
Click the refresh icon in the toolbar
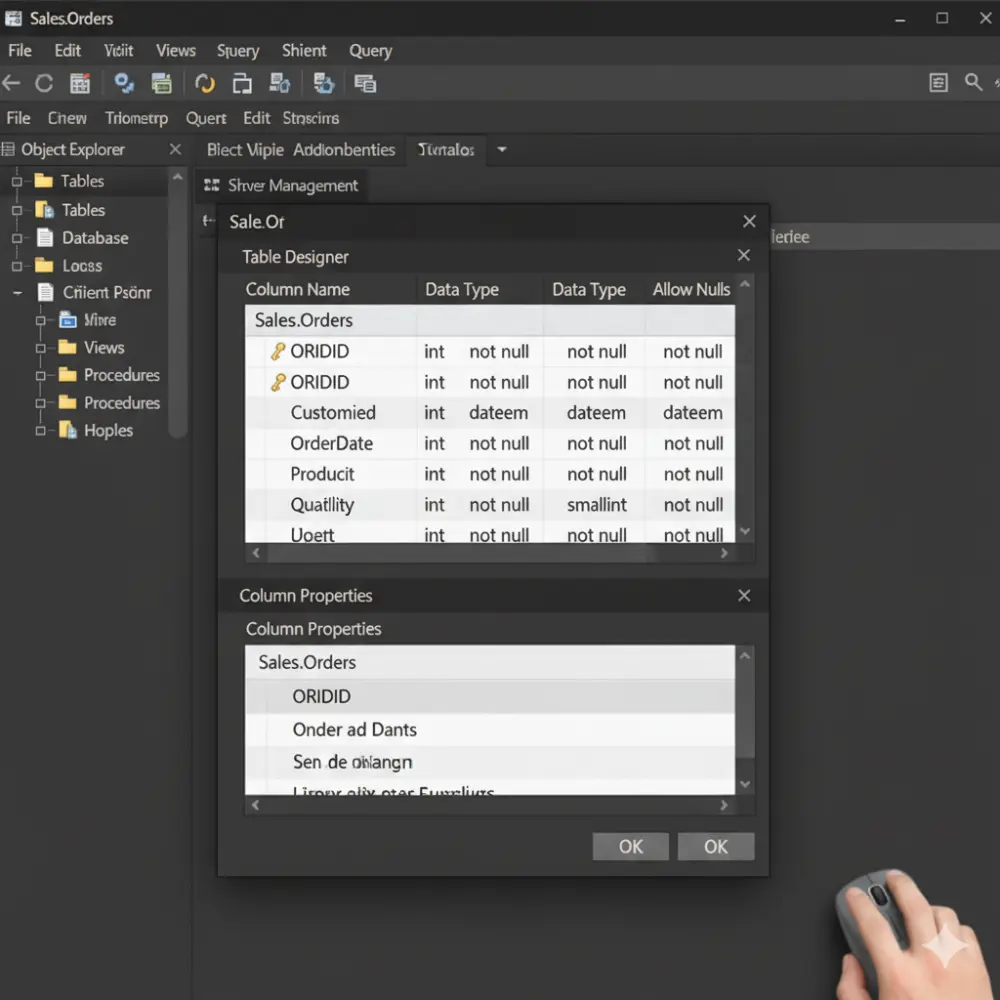click(x=43, y=83)
